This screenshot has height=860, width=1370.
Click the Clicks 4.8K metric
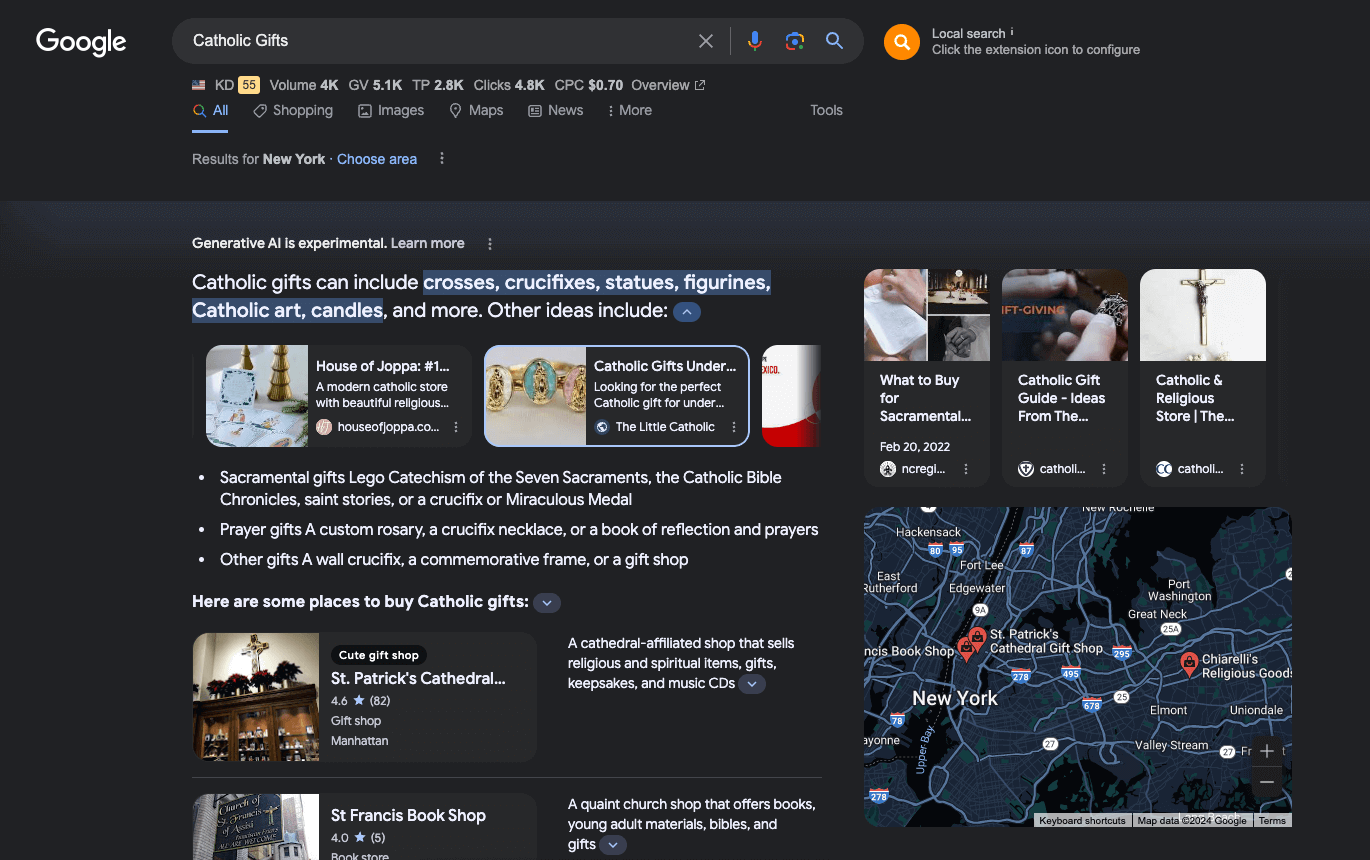click(509, 85)
